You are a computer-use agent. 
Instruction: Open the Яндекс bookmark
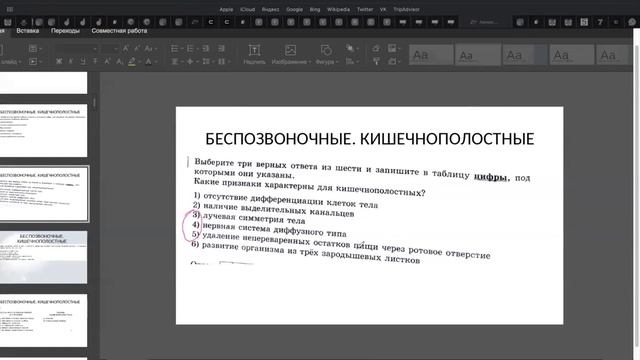270,9
